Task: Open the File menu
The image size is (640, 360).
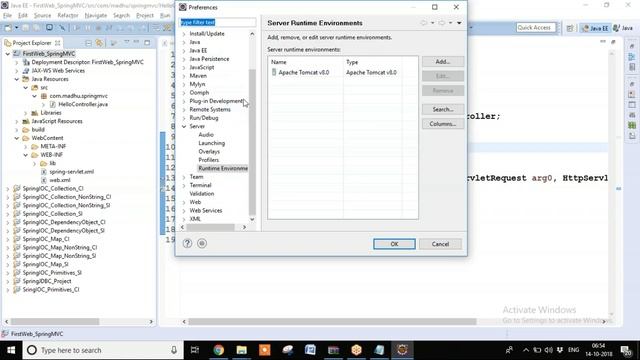Action: pos(7,16)
